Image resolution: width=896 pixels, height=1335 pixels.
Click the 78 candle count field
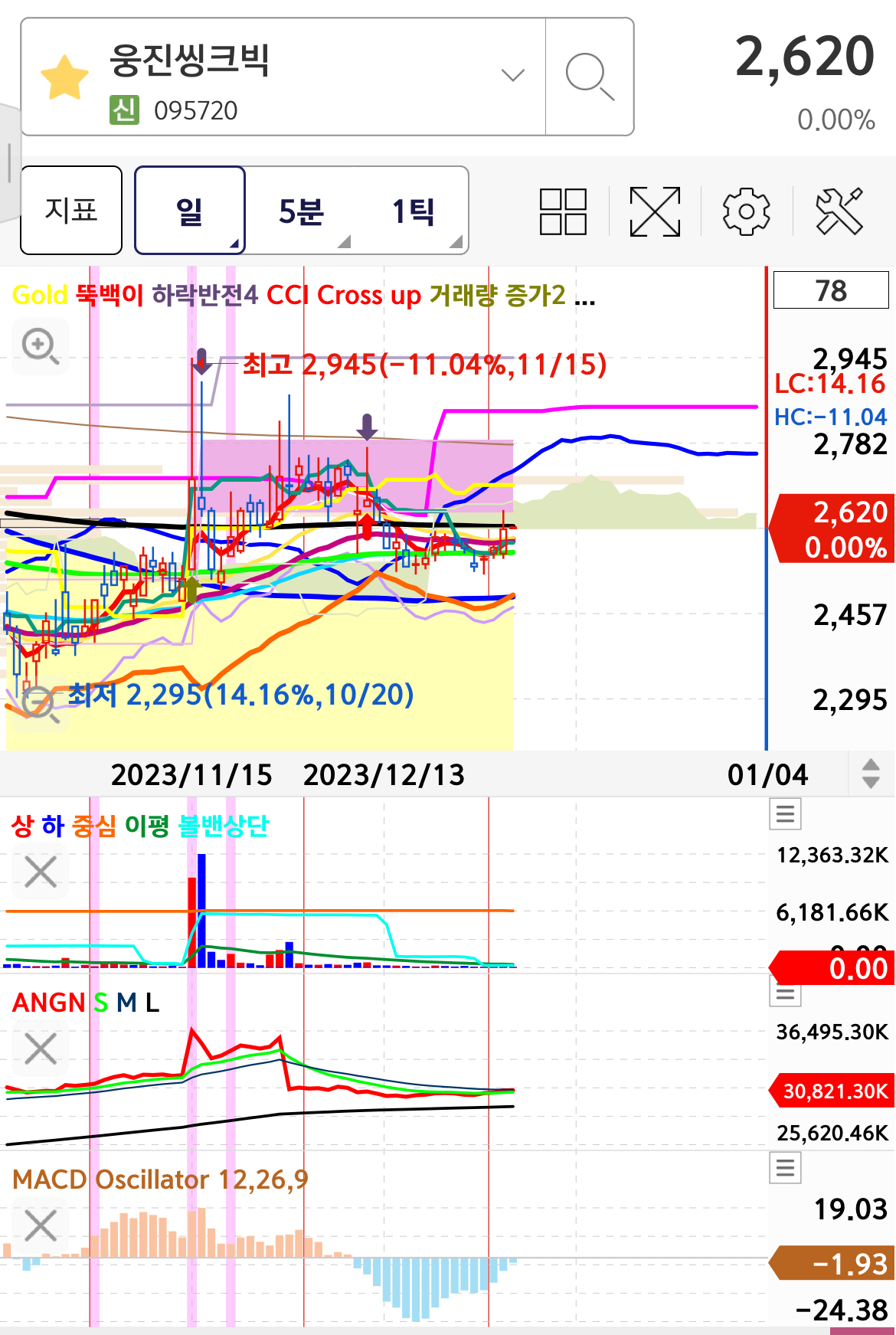point(831,290)
